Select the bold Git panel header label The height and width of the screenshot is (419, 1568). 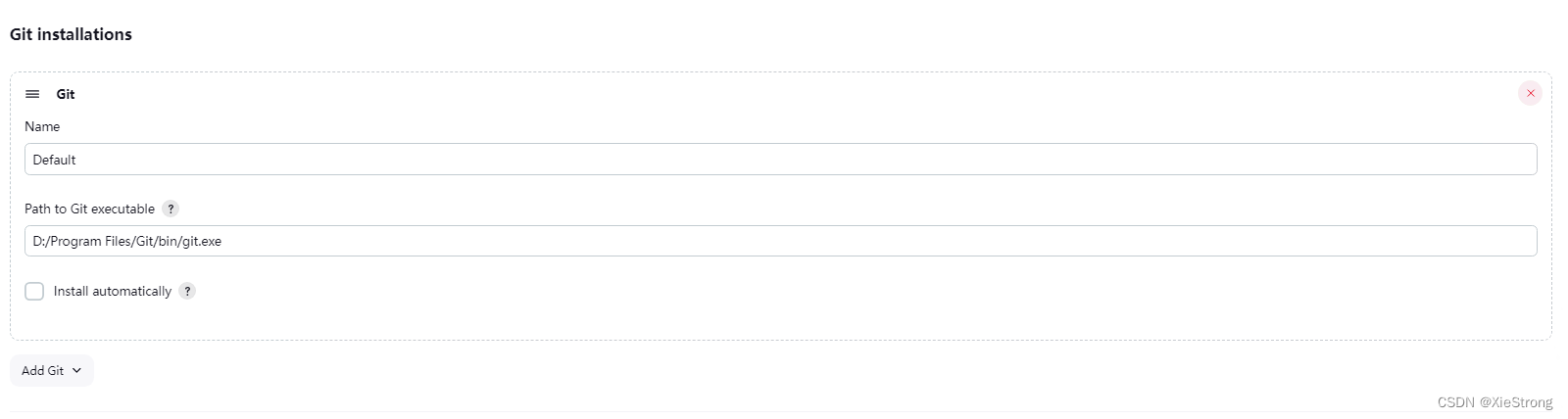(66, 94)
